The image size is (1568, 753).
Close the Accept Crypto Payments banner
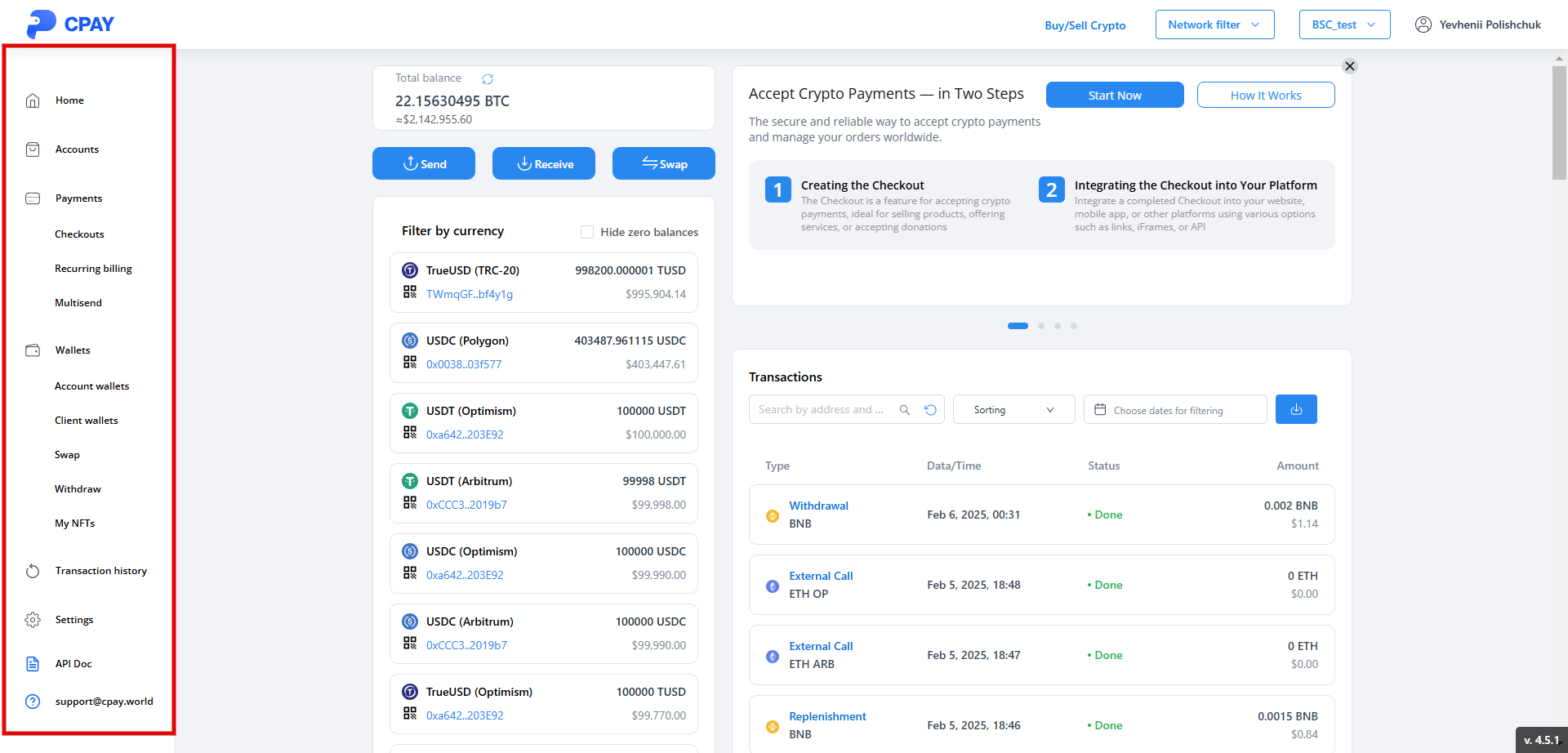coord(1350,66)
